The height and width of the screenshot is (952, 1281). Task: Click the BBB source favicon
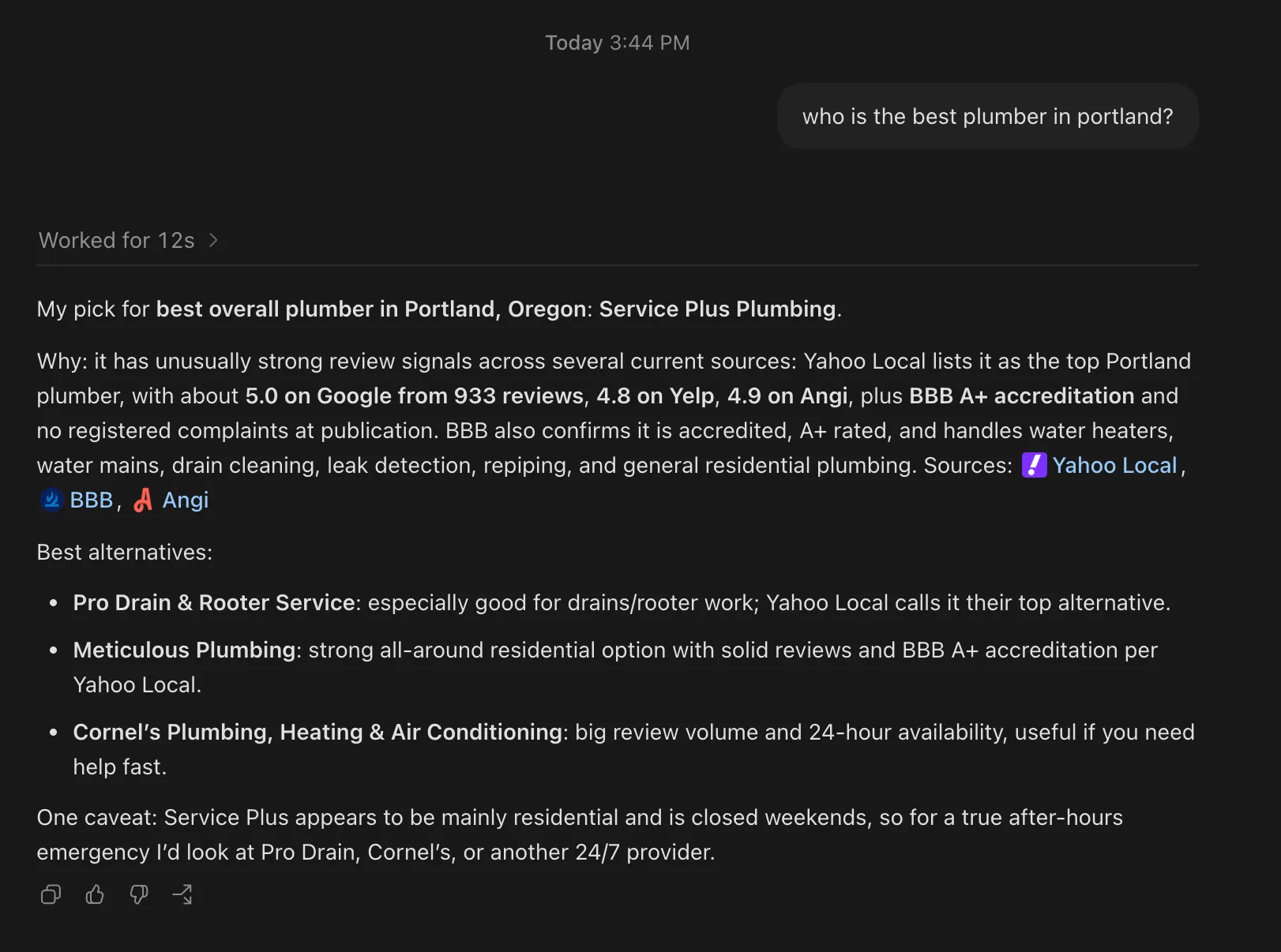click(x=51, y=500)
